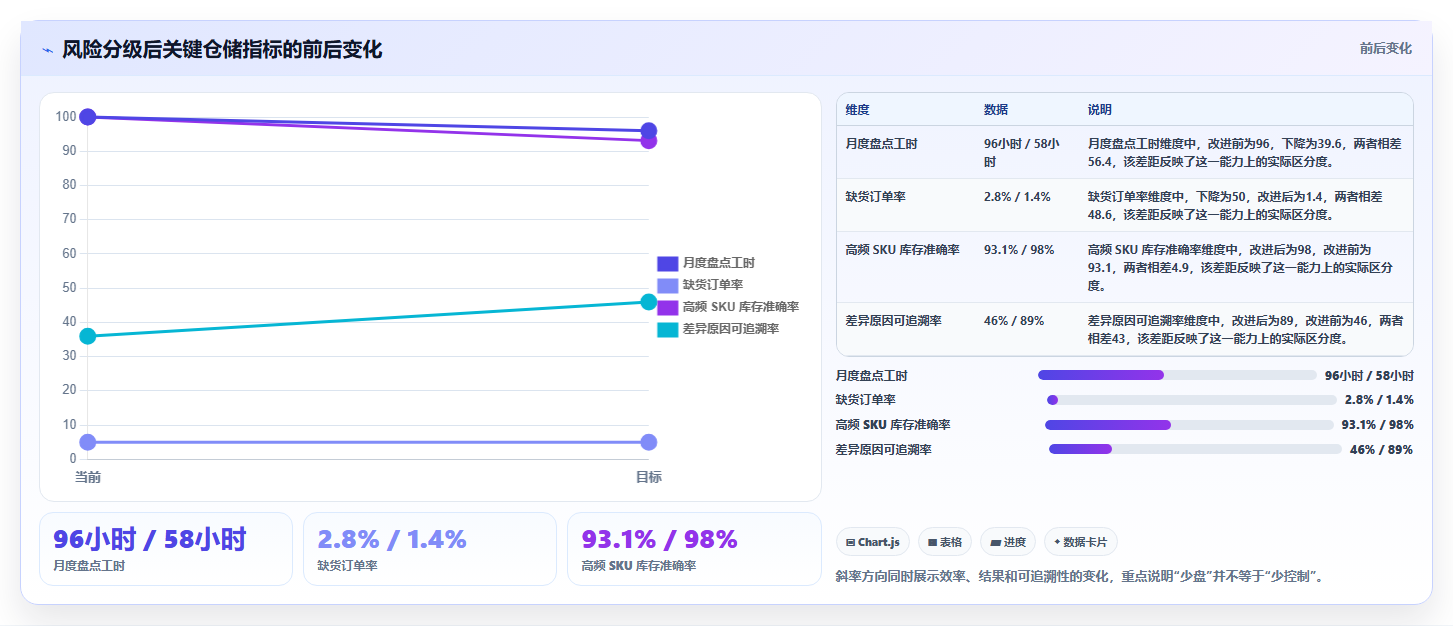Click the 表格 tag icon

(x=932, y=542)
